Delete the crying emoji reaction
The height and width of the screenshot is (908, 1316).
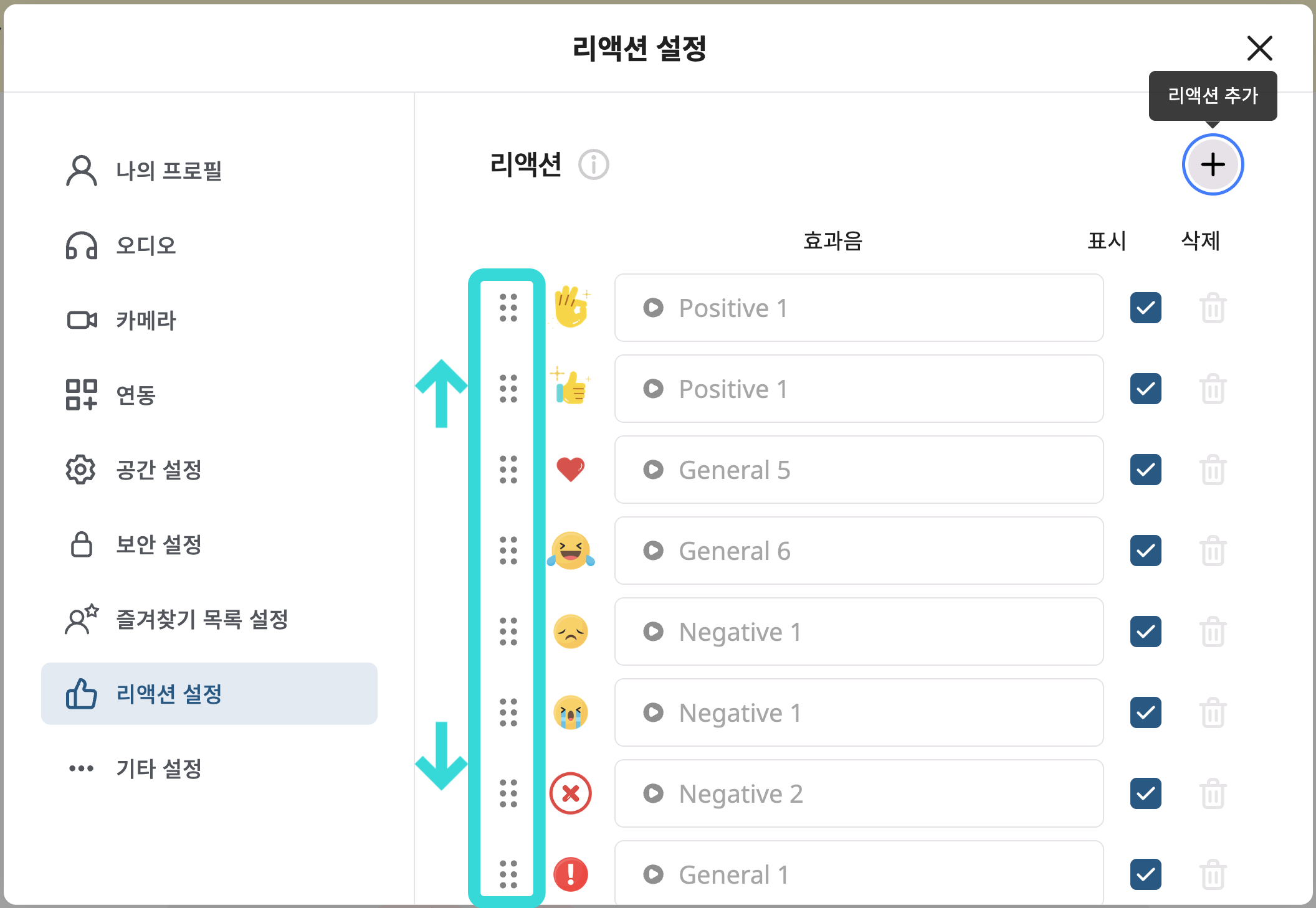click(x=1213, y=713)
